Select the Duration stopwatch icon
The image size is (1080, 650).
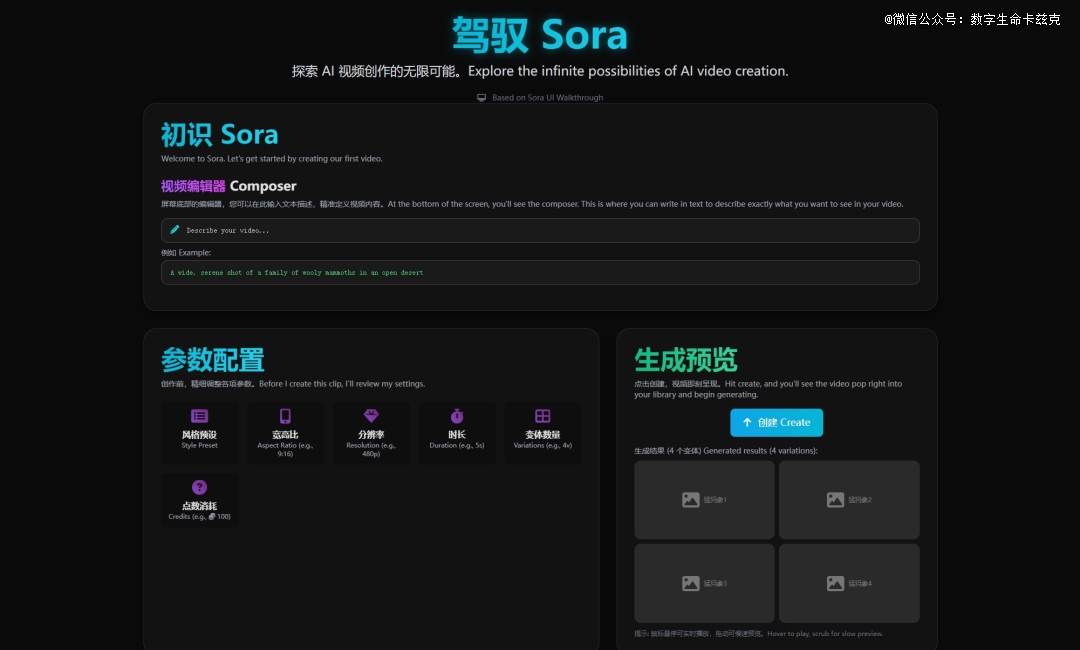coord(457,416)
